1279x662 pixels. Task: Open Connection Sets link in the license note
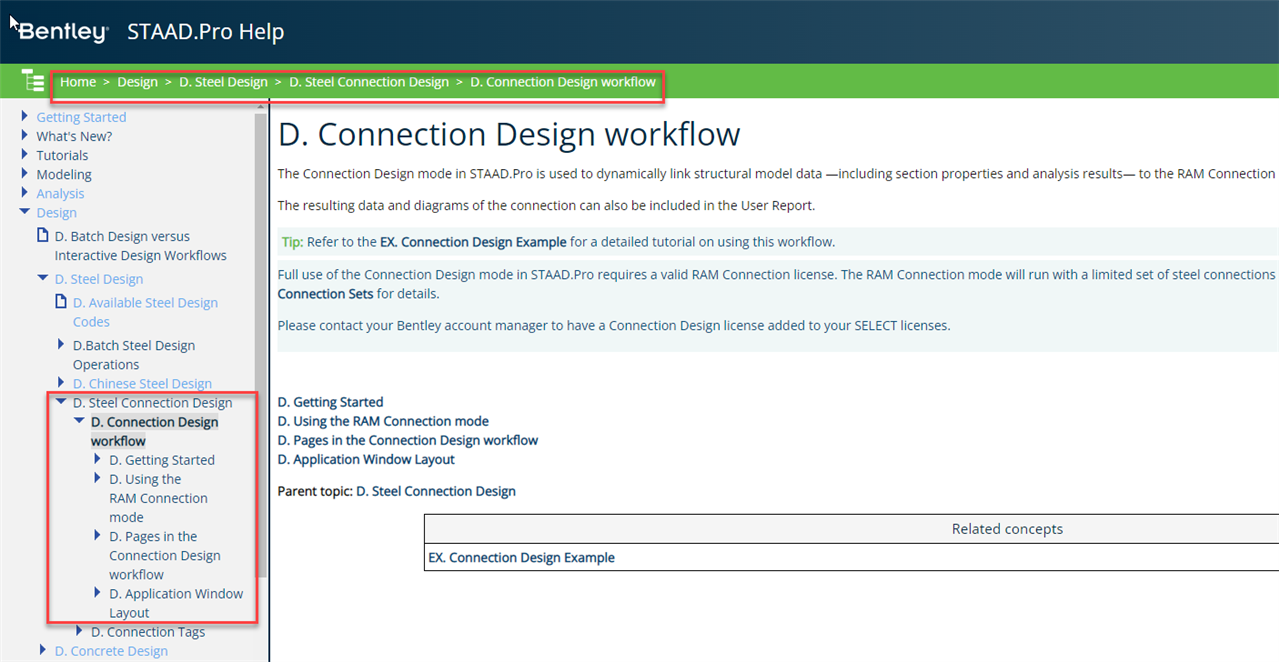[x=325, y=294]
